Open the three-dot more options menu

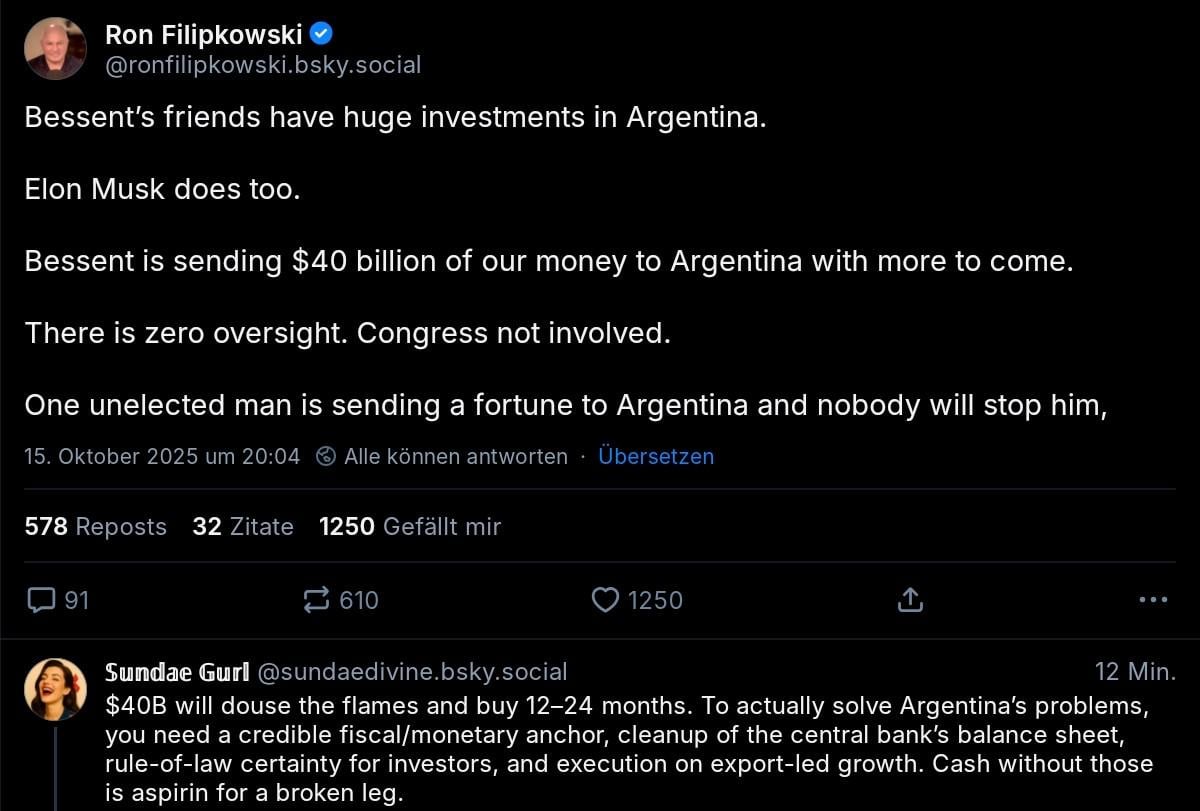coord(1153,600)
